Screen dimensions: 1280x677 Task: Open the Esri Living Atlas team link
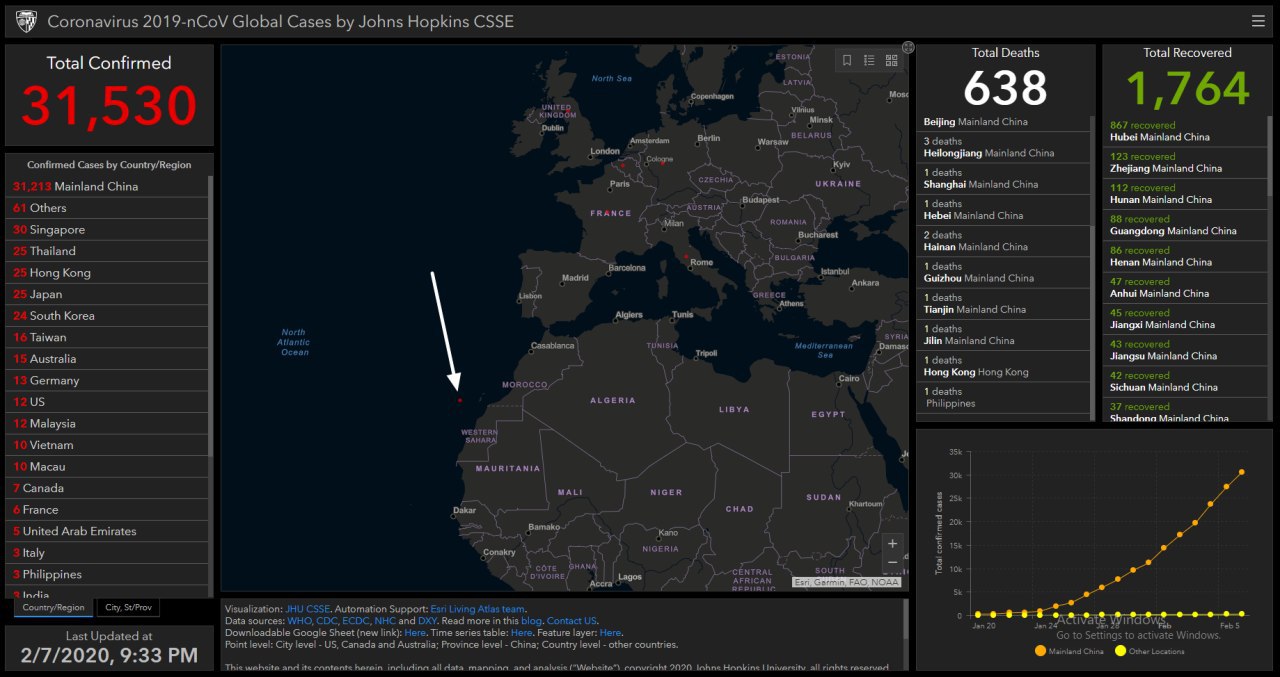(478, 609)
